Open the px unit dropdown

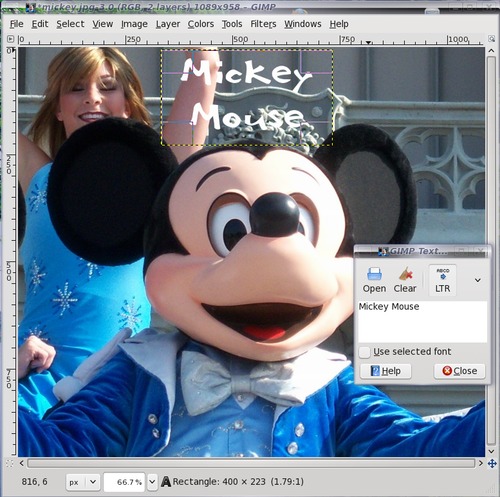(83, 482)
